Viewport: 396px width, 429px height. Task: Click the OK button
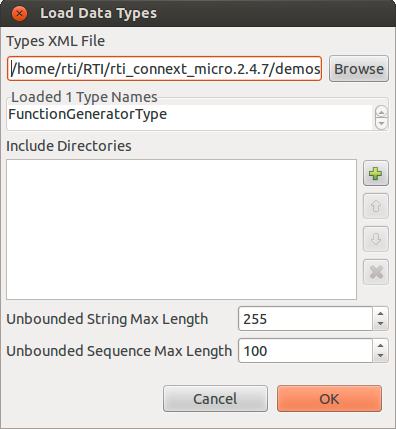click(329, 399)
